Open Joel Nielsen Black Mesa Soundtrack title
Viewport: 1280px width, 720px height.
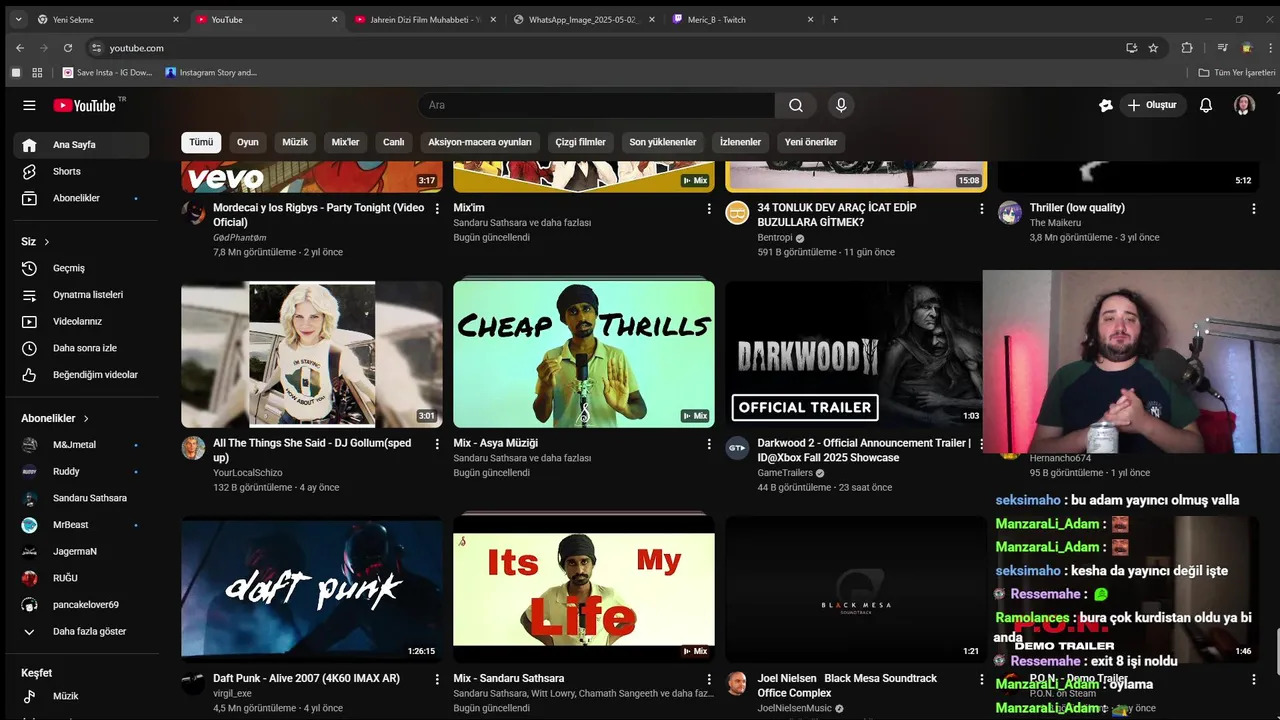click(847, 685)
